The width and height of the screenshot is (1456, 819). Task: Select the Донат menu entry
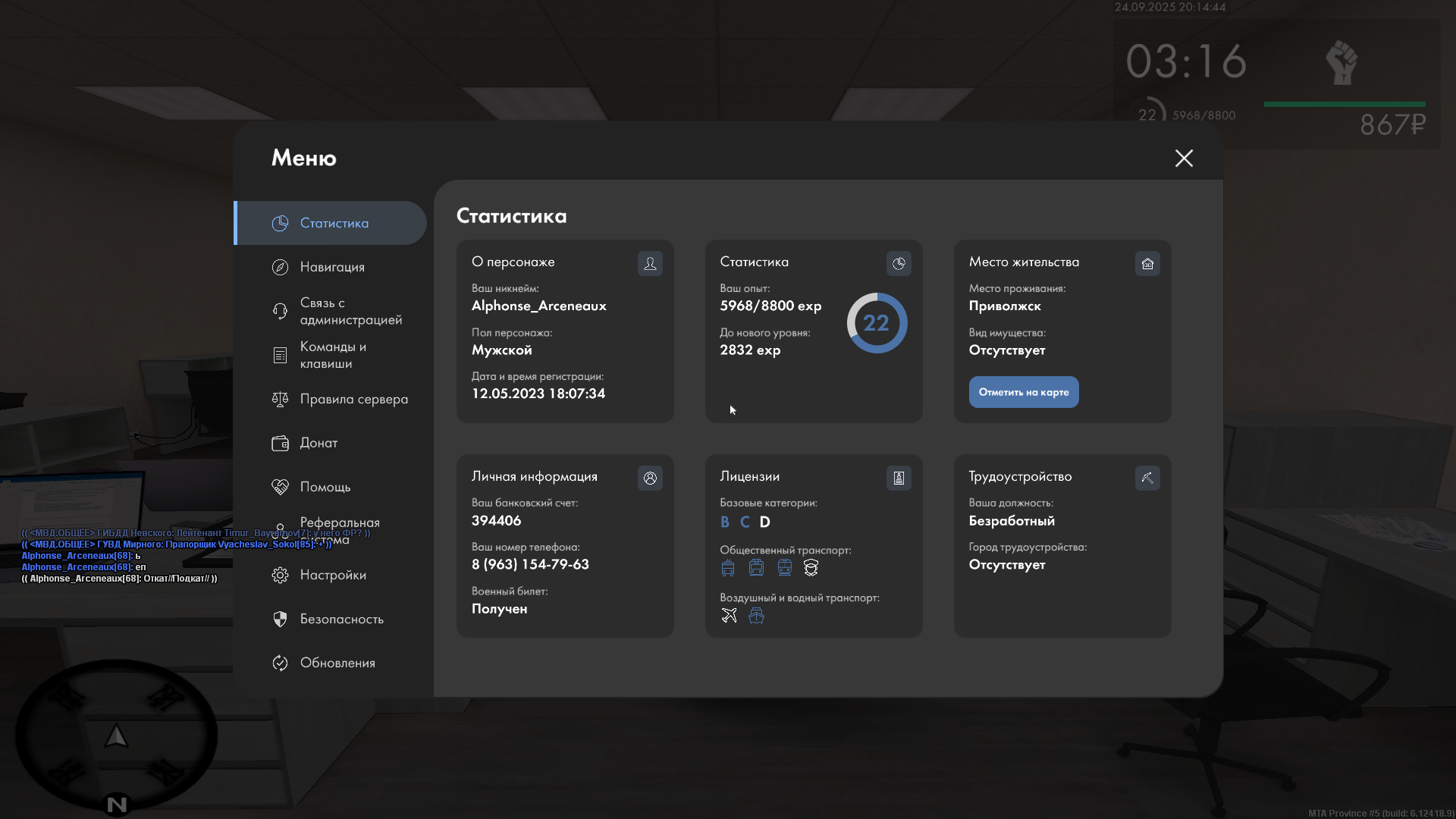click(x=318, y=443)
